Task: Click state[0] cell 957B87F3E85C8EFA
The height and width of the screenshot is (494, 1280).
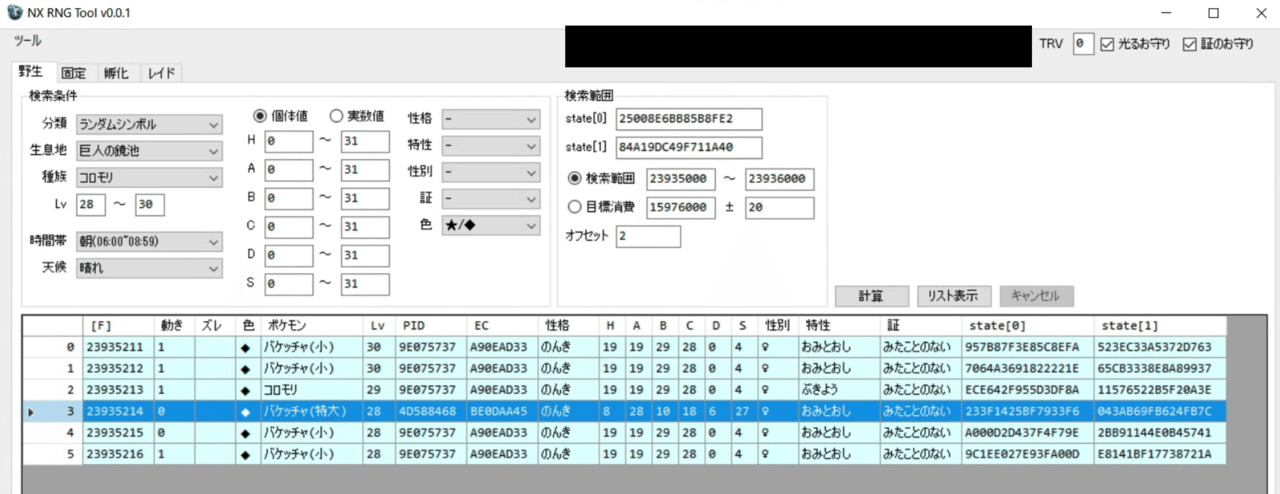Action: click(1027, 347)
